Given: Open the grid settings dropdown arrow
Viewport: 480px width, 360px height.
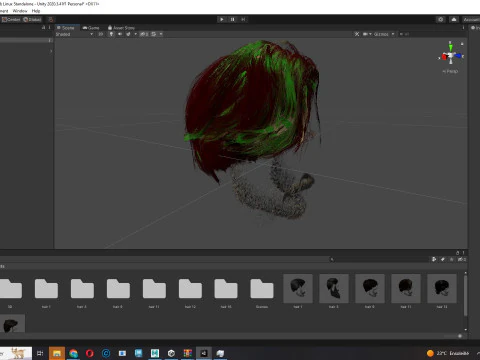Looking at the screenshot, I should 161,34.
